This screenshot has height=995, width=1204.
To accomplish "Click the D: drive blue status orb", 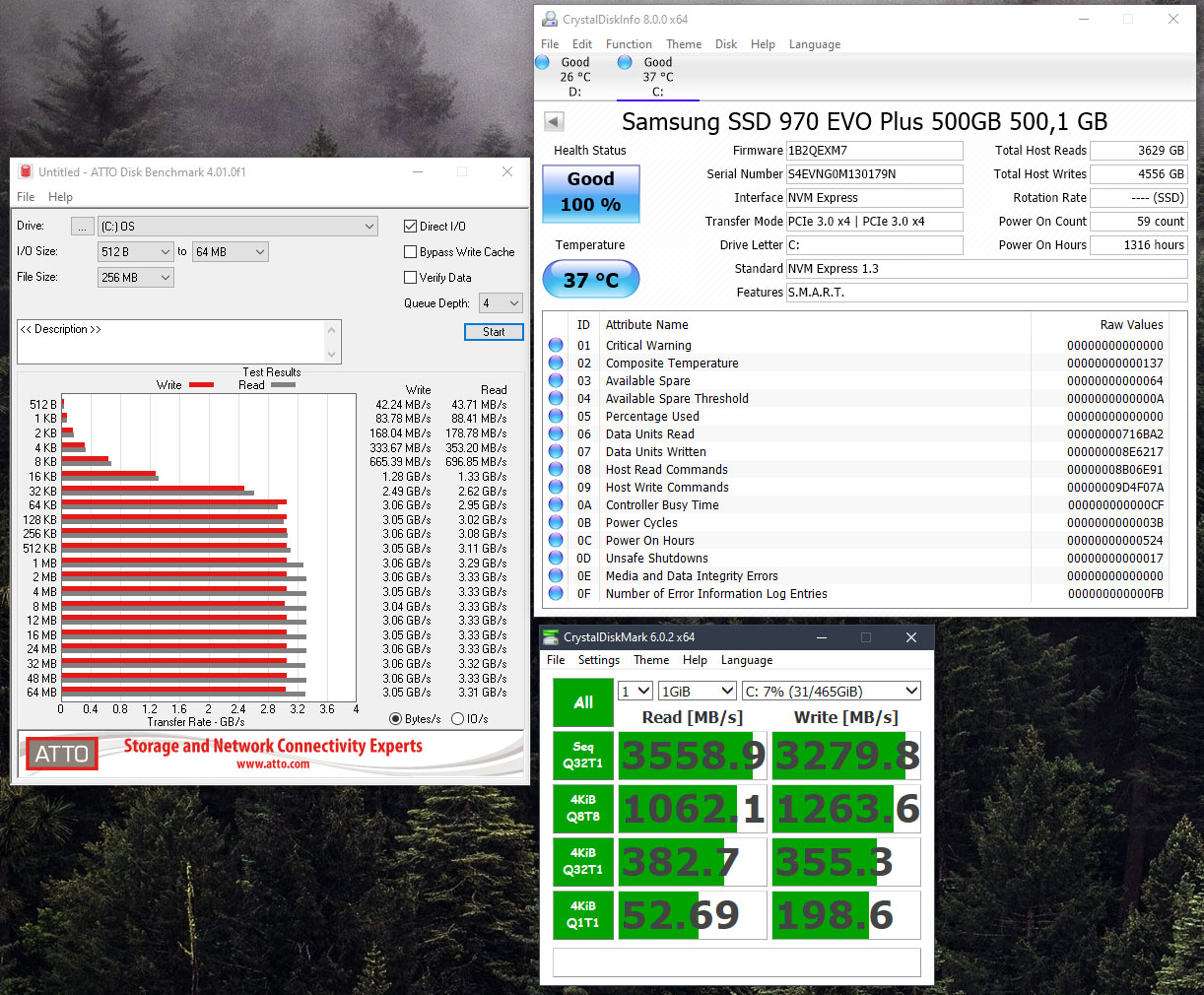I will [x=542, y=62].
